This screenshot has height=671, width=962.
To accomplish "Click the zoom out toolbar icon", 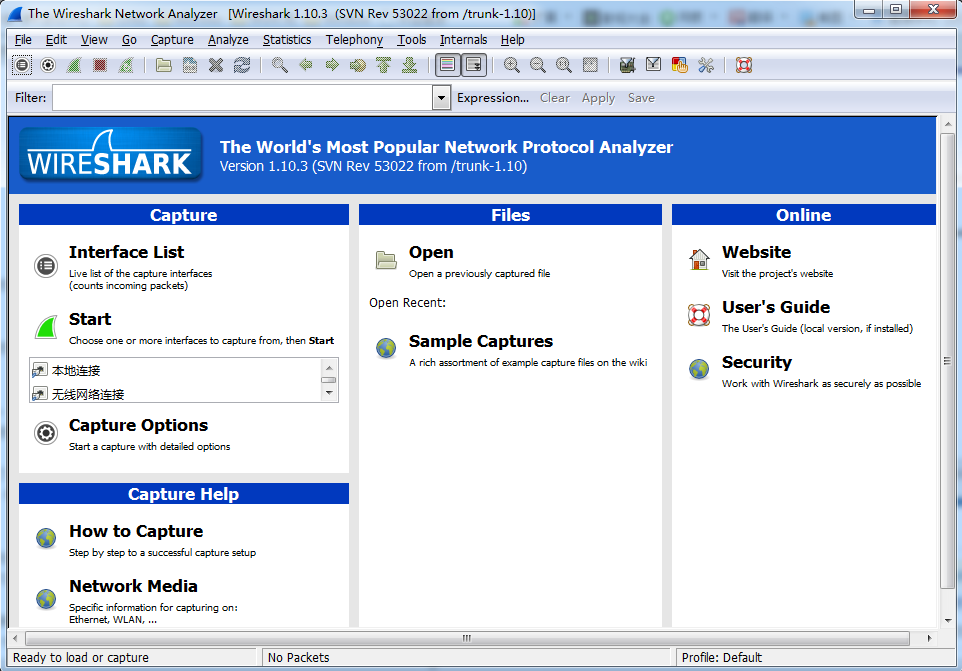I will (x=538, y=65).
